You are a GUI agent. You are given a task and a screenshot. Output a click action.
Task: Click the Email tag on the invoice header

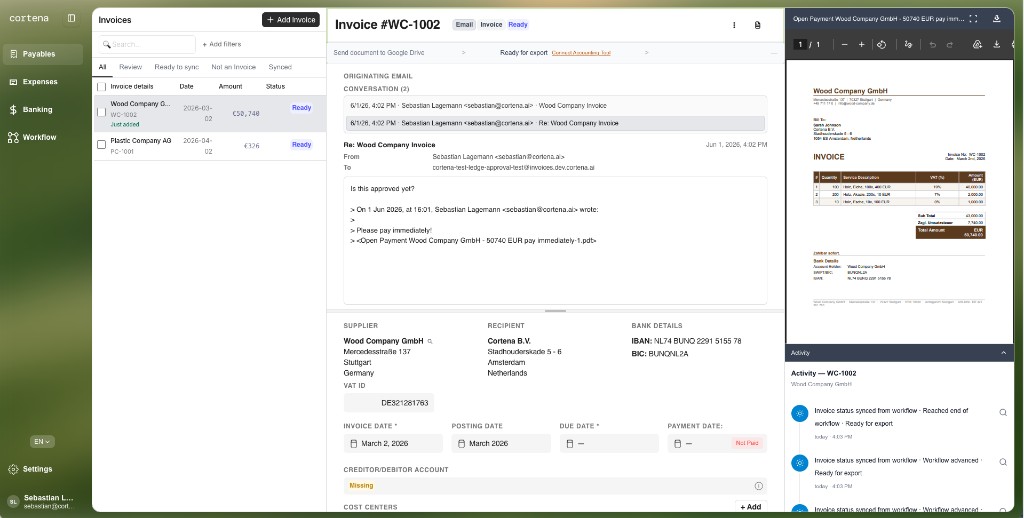[464, 25]
